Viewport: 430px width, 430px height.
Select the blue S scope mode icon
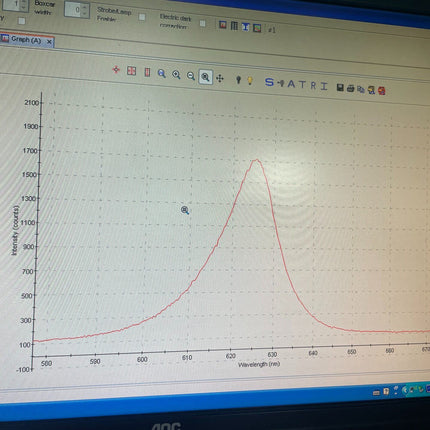[269, 82]
